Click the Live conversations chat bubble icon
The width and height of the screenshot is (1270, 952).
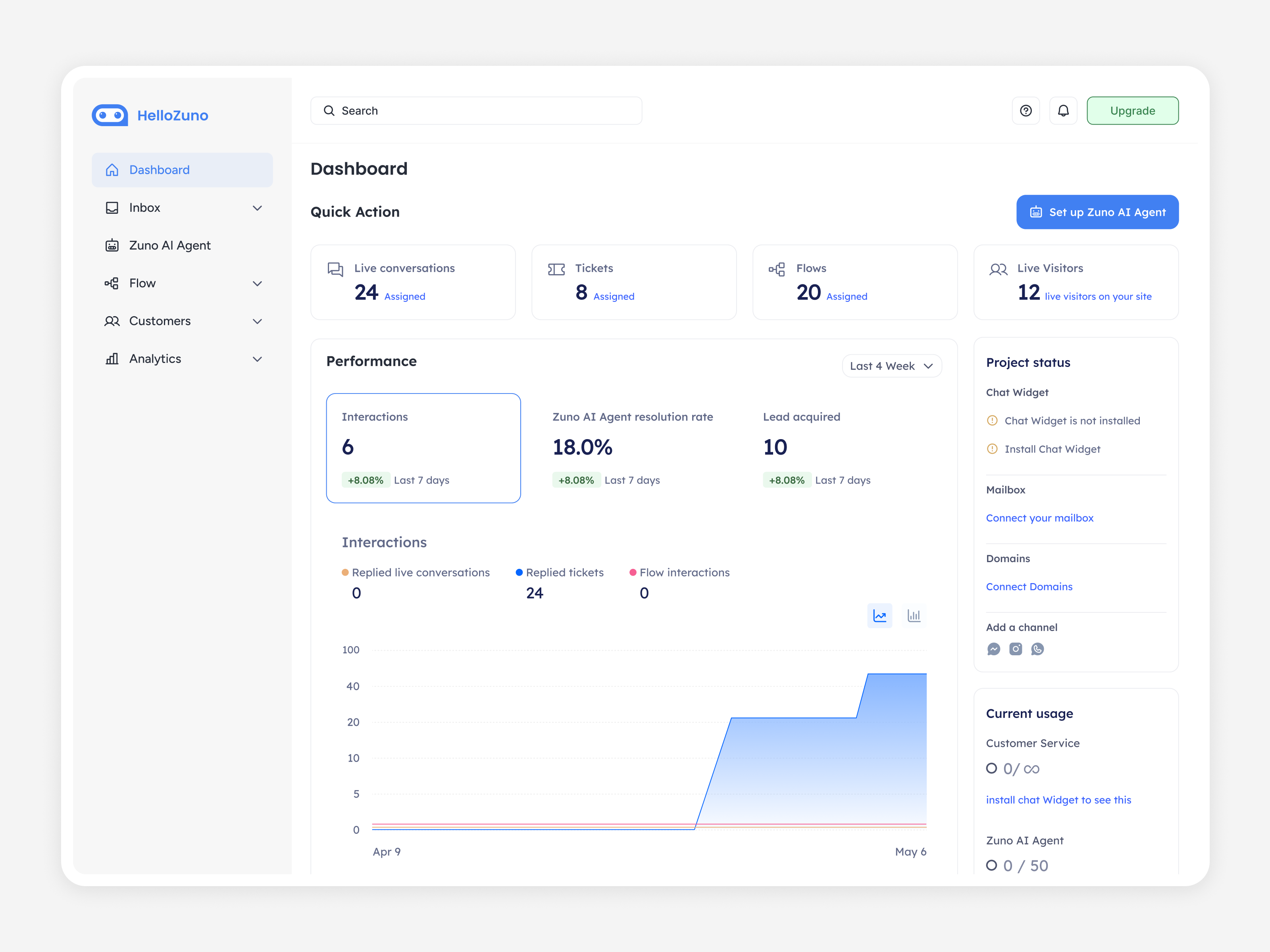[x=335, y=269]
